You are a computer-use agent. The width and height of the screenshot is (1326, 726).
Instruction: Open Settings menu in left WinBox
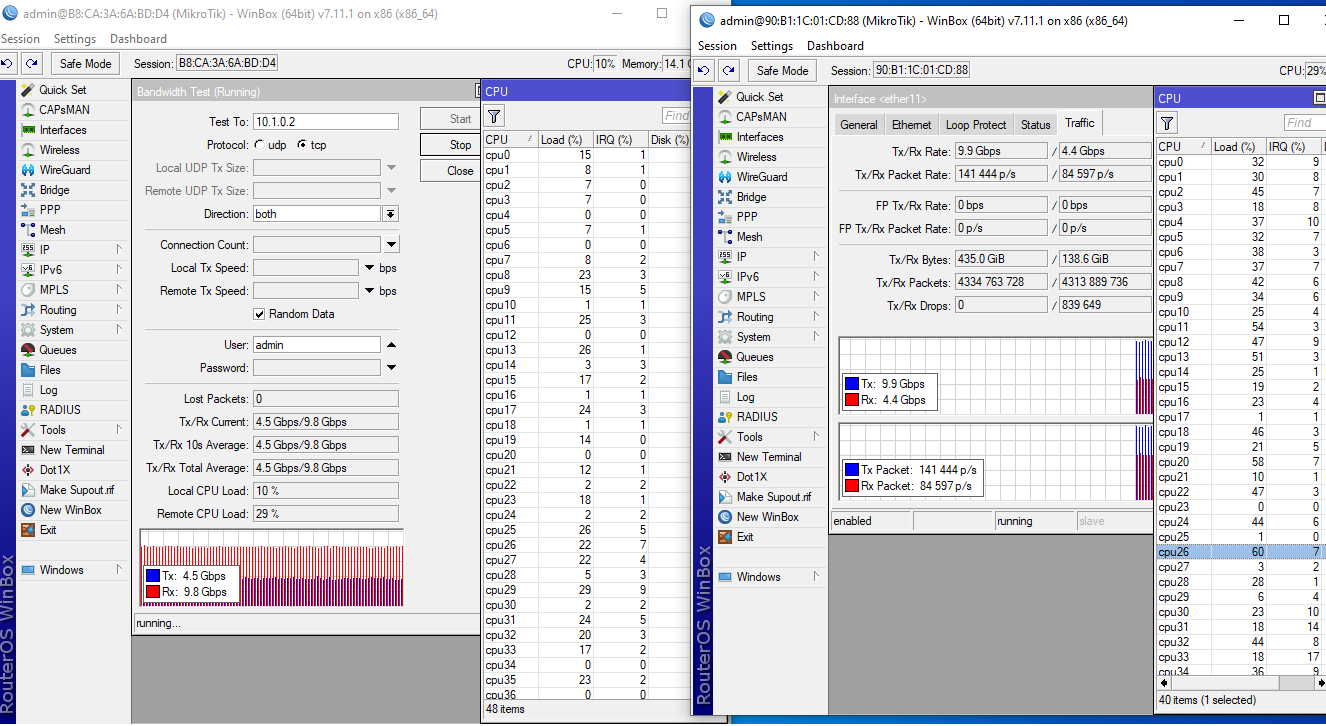click(x=75, y=39)
